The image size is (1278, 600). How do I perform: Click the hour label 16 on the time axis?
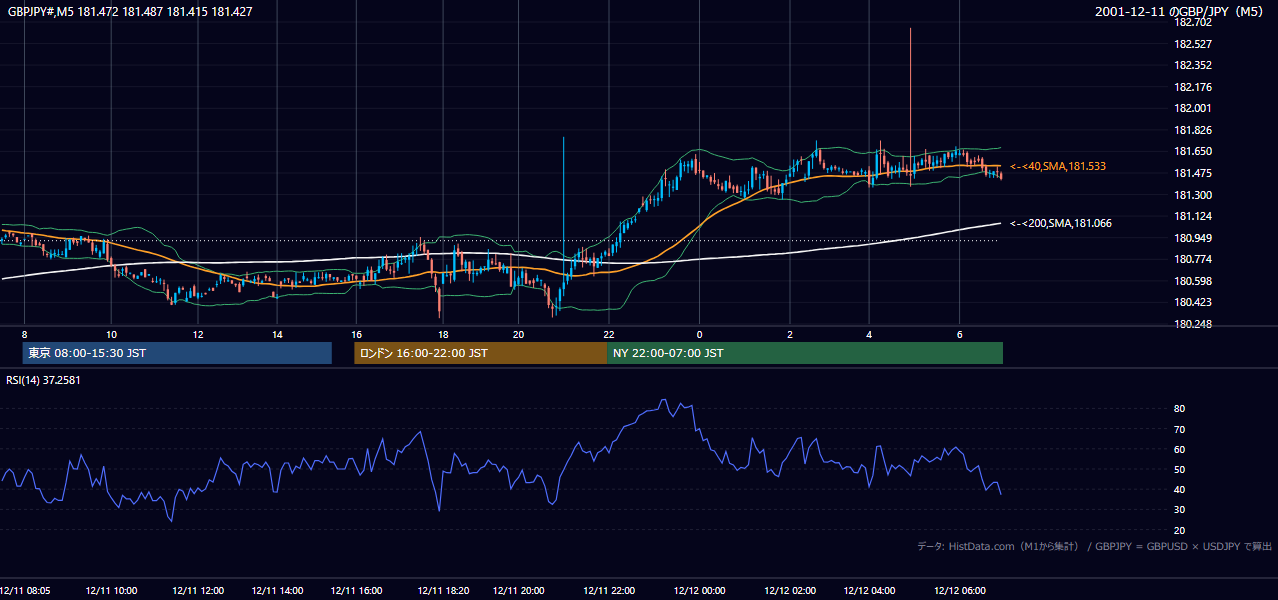tap(356, 334)
